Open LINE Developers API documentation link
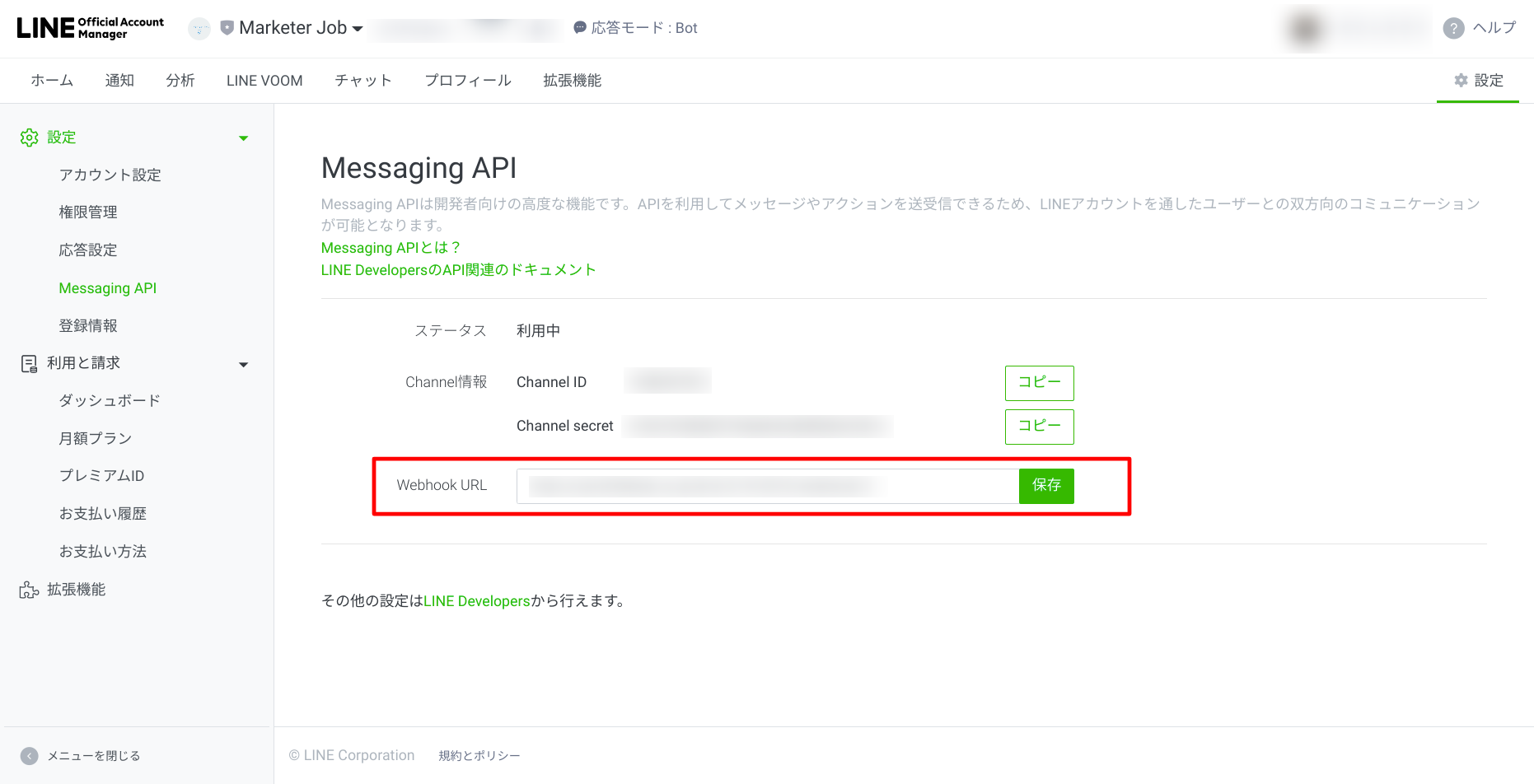Image resolution: width=1534 pixels, height=784 pixels. coord(459,270)
